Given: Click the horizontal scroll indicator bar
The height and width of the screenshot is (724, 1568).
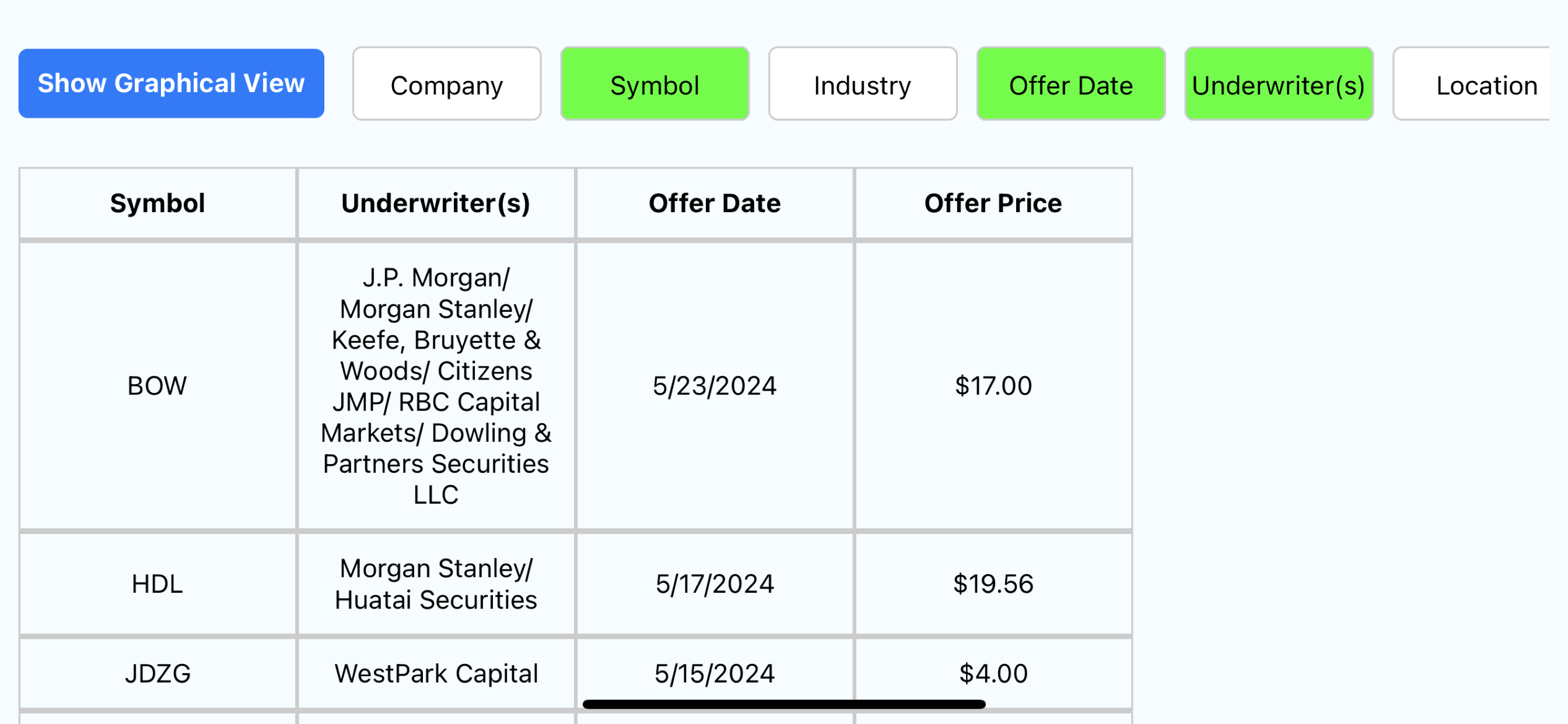Looking at the screenshot, I should click(x=784, y=704).
